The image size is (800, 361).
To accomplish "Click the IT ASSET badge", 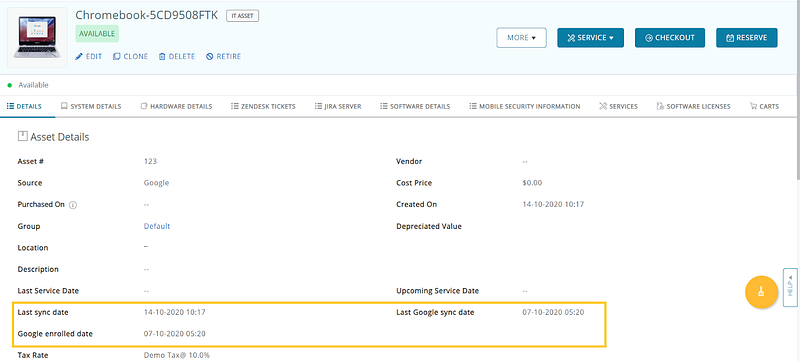I will 243,16.
